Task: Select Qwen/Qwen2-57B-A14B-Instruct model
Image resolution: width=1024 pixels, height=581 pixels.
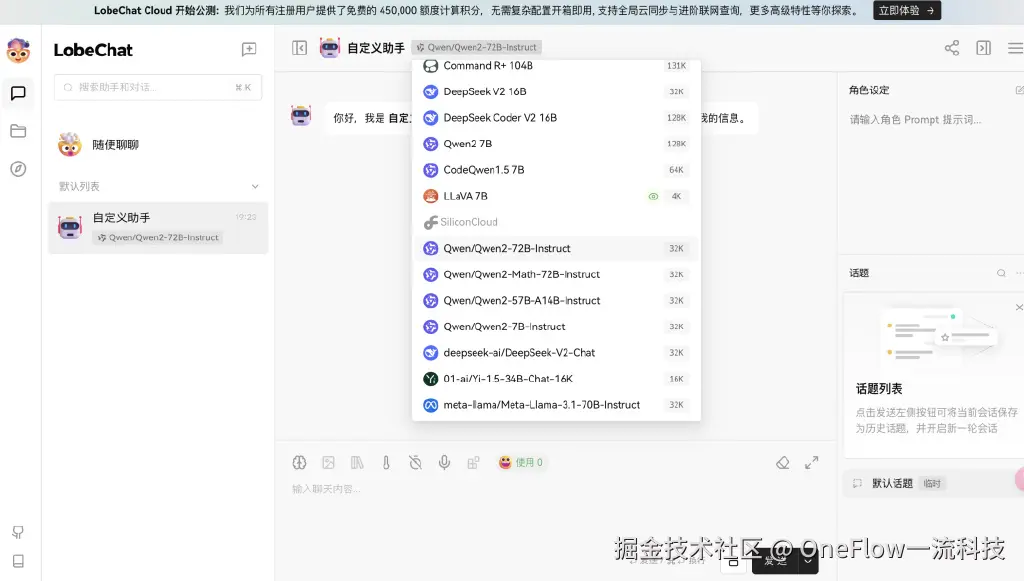Action: point(556,300)
